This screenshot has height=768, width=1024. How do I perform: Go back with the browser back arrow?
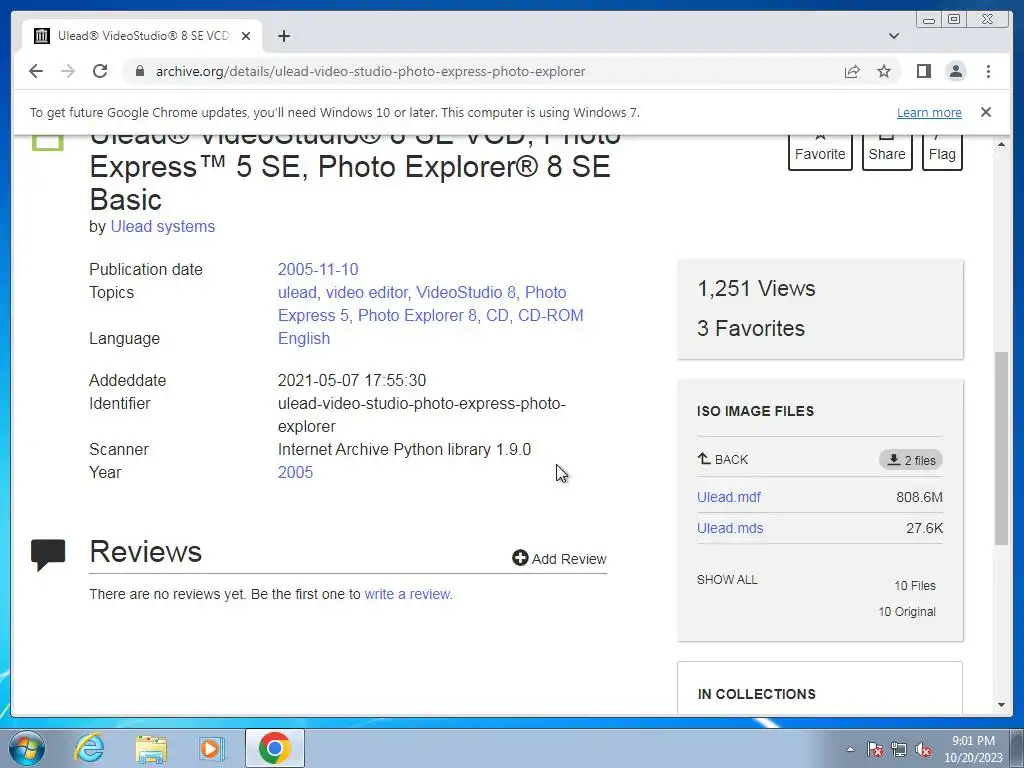36,71
